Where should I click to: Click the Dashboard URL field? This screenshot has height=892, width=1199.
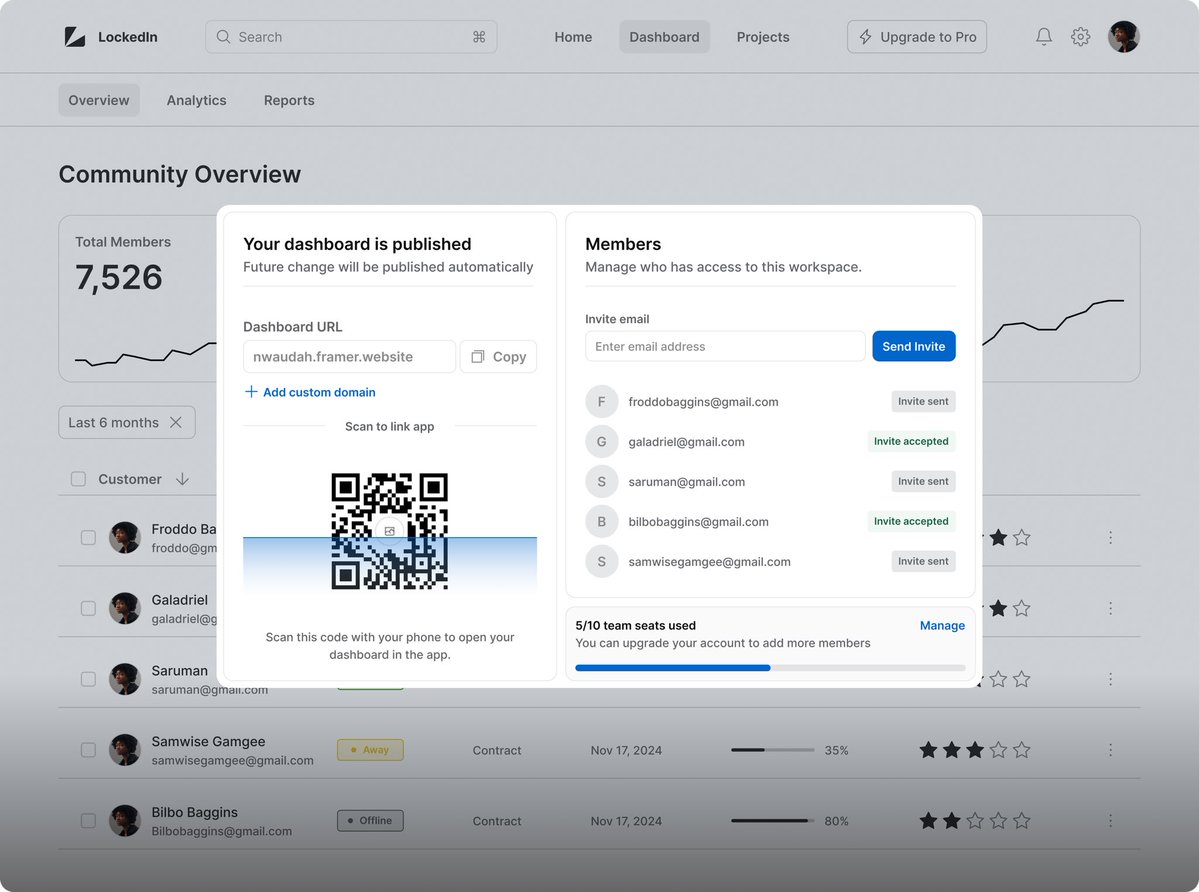[349, 356]
